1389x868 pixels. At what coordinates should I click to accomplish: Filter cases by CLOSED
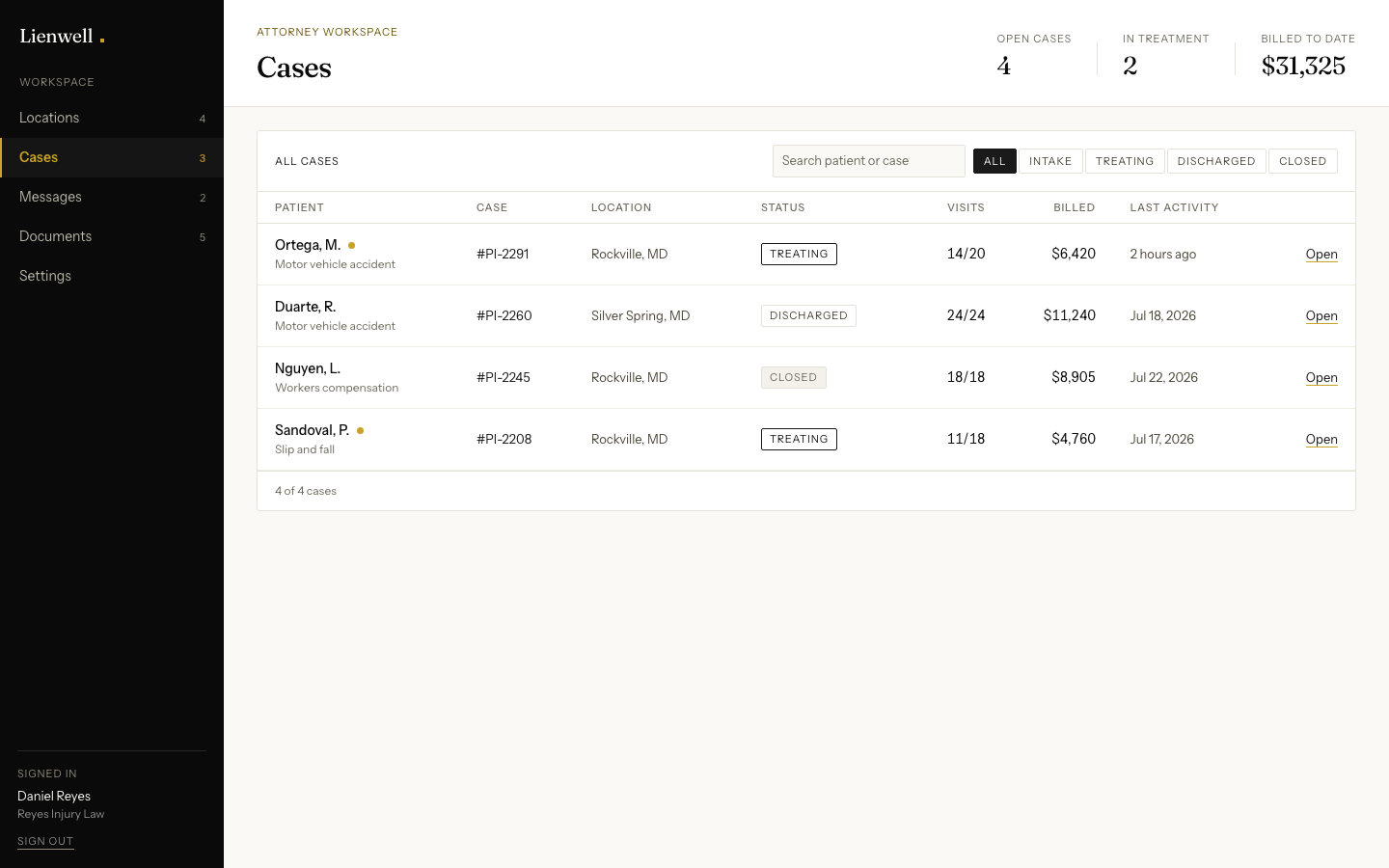coord(1303,161)
